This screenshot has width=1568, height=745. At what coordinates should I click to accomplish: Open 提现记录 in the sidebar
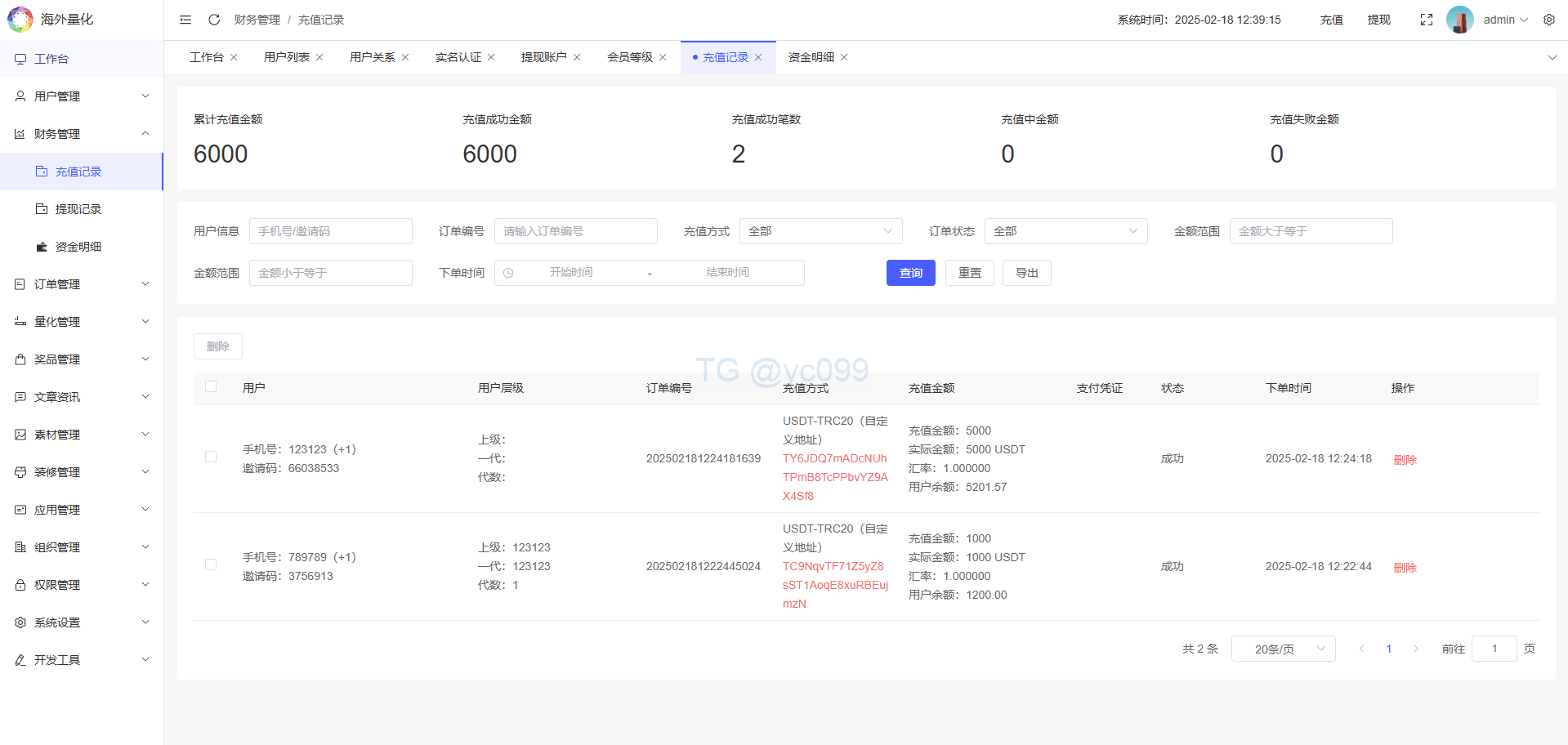coord(78,209)
